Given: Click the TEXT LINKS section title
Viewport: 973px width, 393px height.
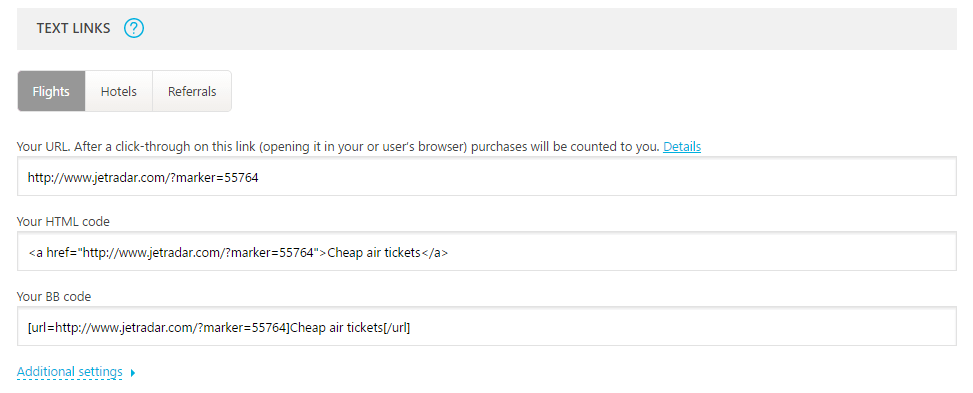Looking at the screenshot, I should tap(73, 28).
